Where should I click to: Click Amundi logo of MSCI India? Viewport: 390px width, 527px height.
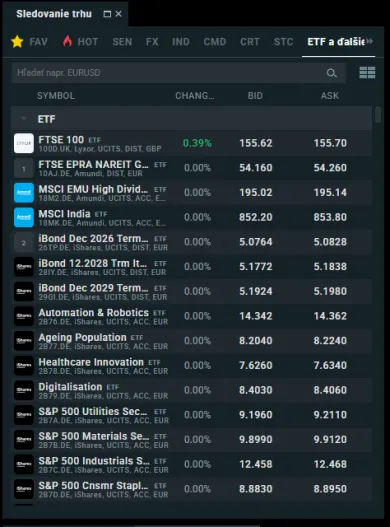pos(24,217)
